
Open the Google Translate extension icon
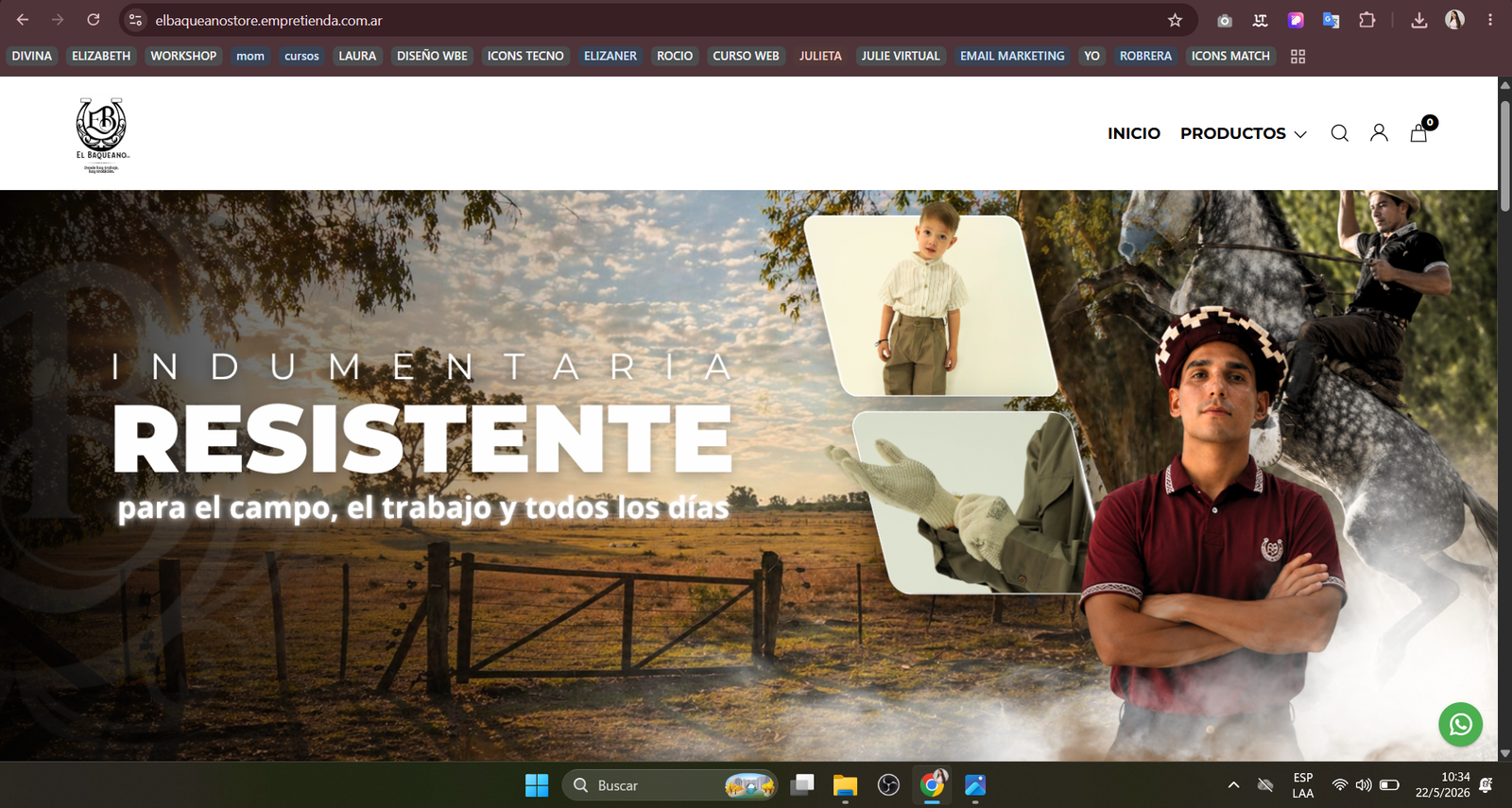(1331, 20)
